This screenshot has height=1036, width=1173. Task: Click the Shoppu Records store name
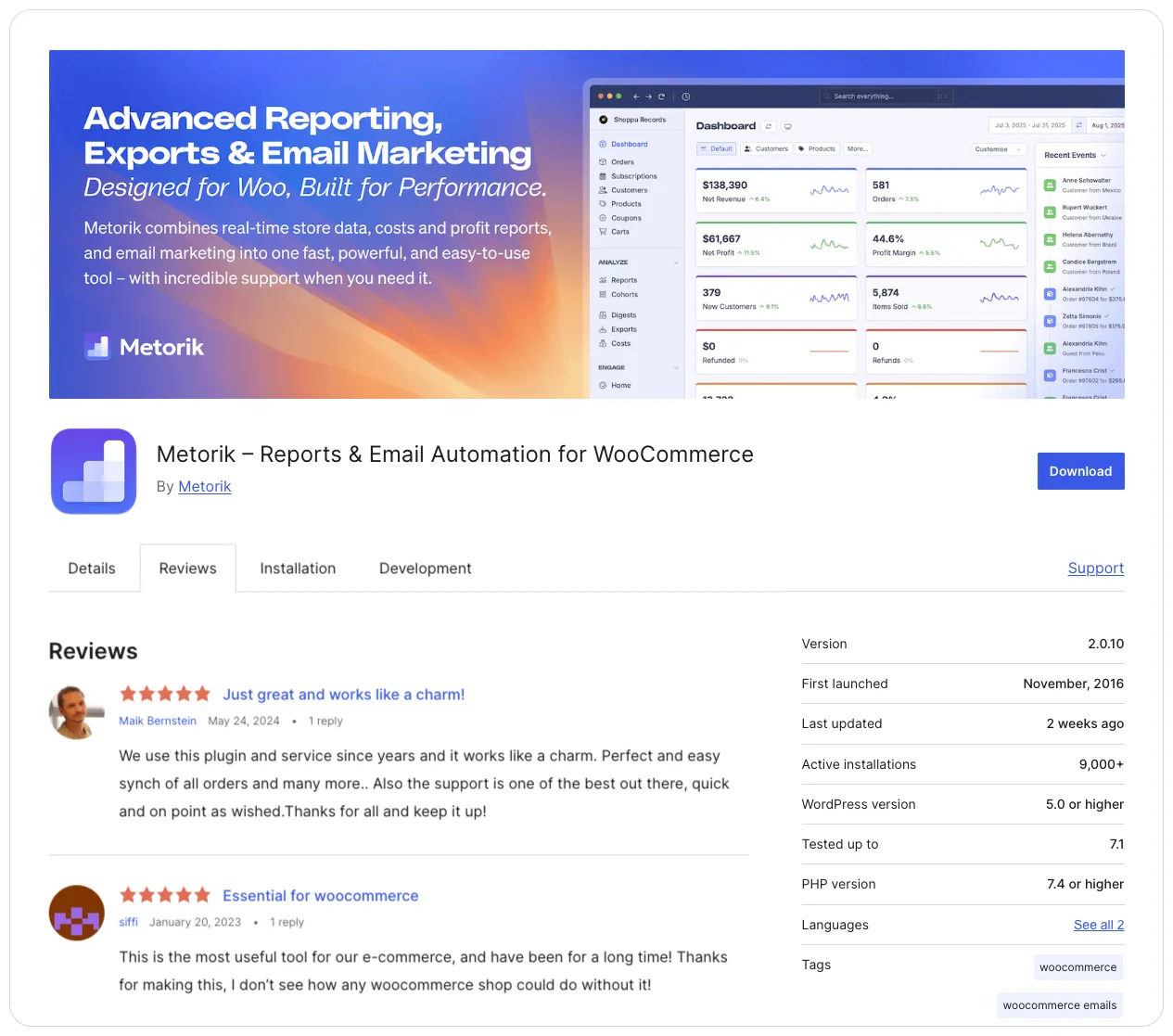(x=640, y=120)
